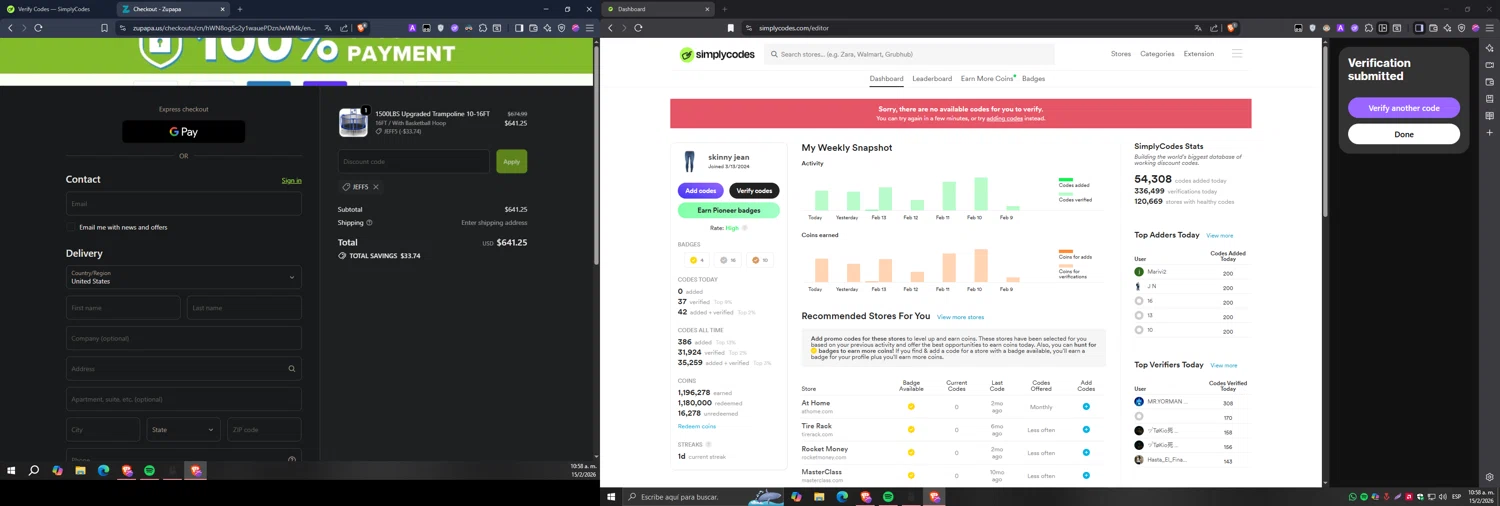This screenshot has height=506, width=1500.
Task: Click the Windows Start button on right taskbar
Action: click(x=611, y=497)
